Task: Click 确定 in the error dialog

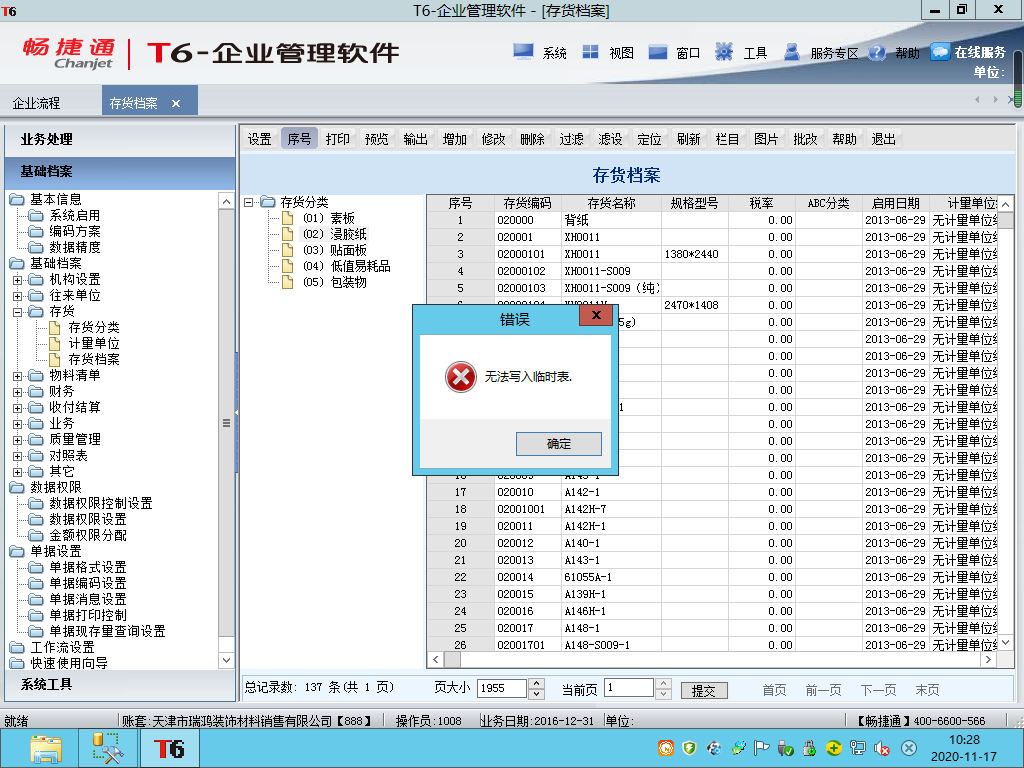Action: [558, 444]
